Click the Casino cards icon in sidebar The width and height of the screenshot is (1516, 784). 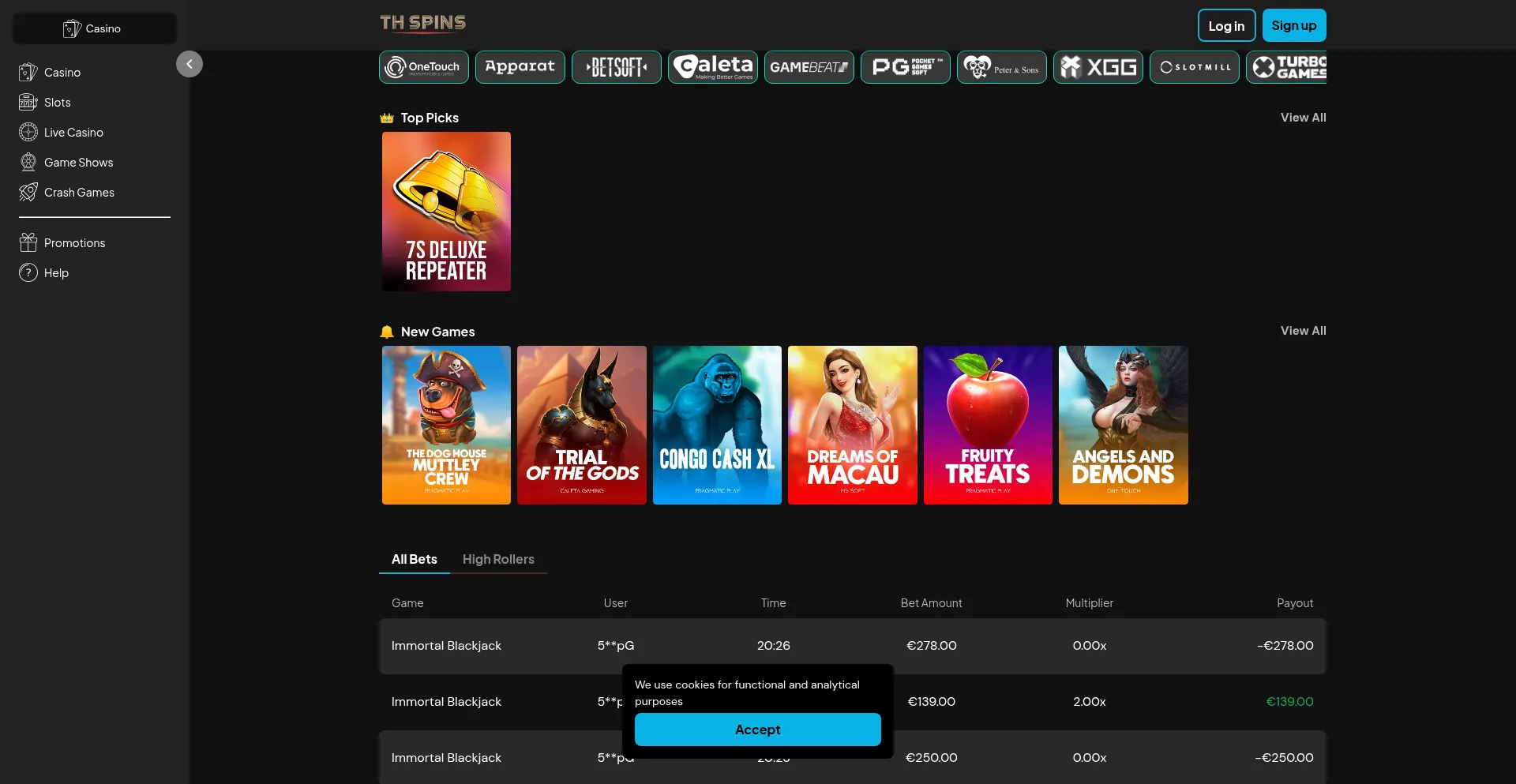coord(28,73)
